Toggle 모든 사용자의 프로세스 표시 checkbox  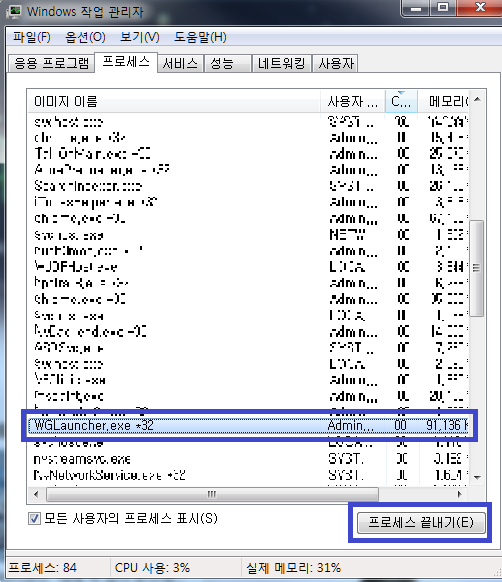34,519
